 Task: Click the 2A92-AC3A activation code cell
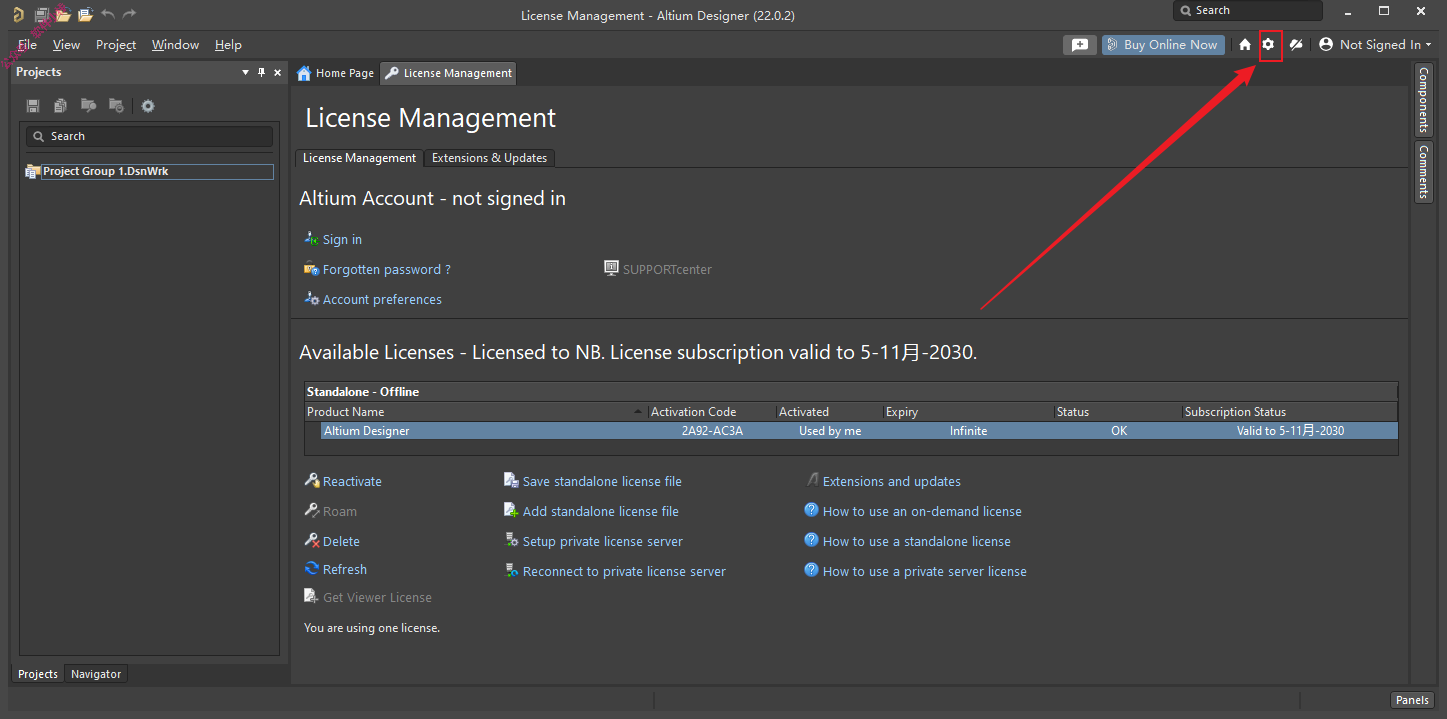(712, 431)
